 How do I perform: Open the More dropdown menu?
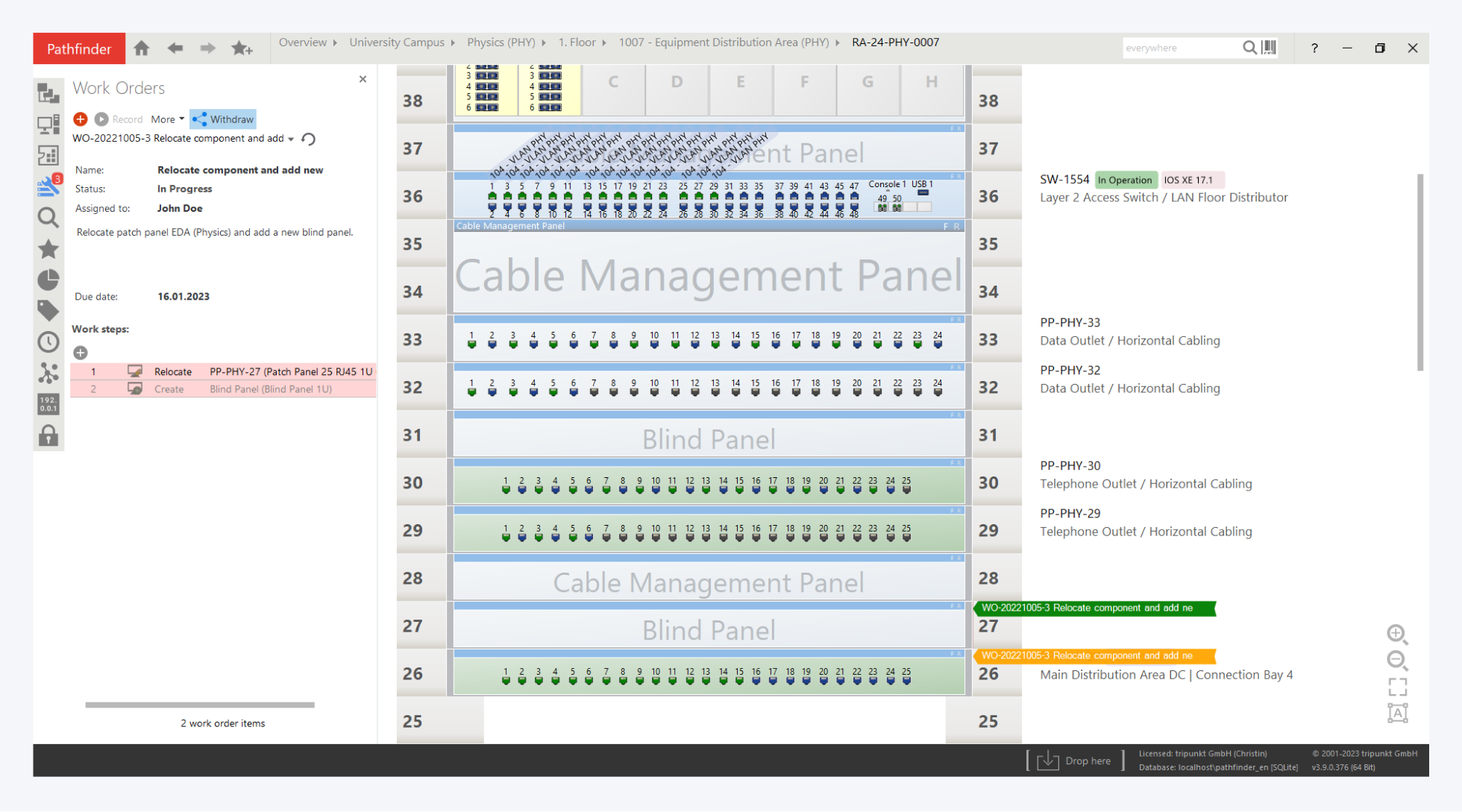167,119
